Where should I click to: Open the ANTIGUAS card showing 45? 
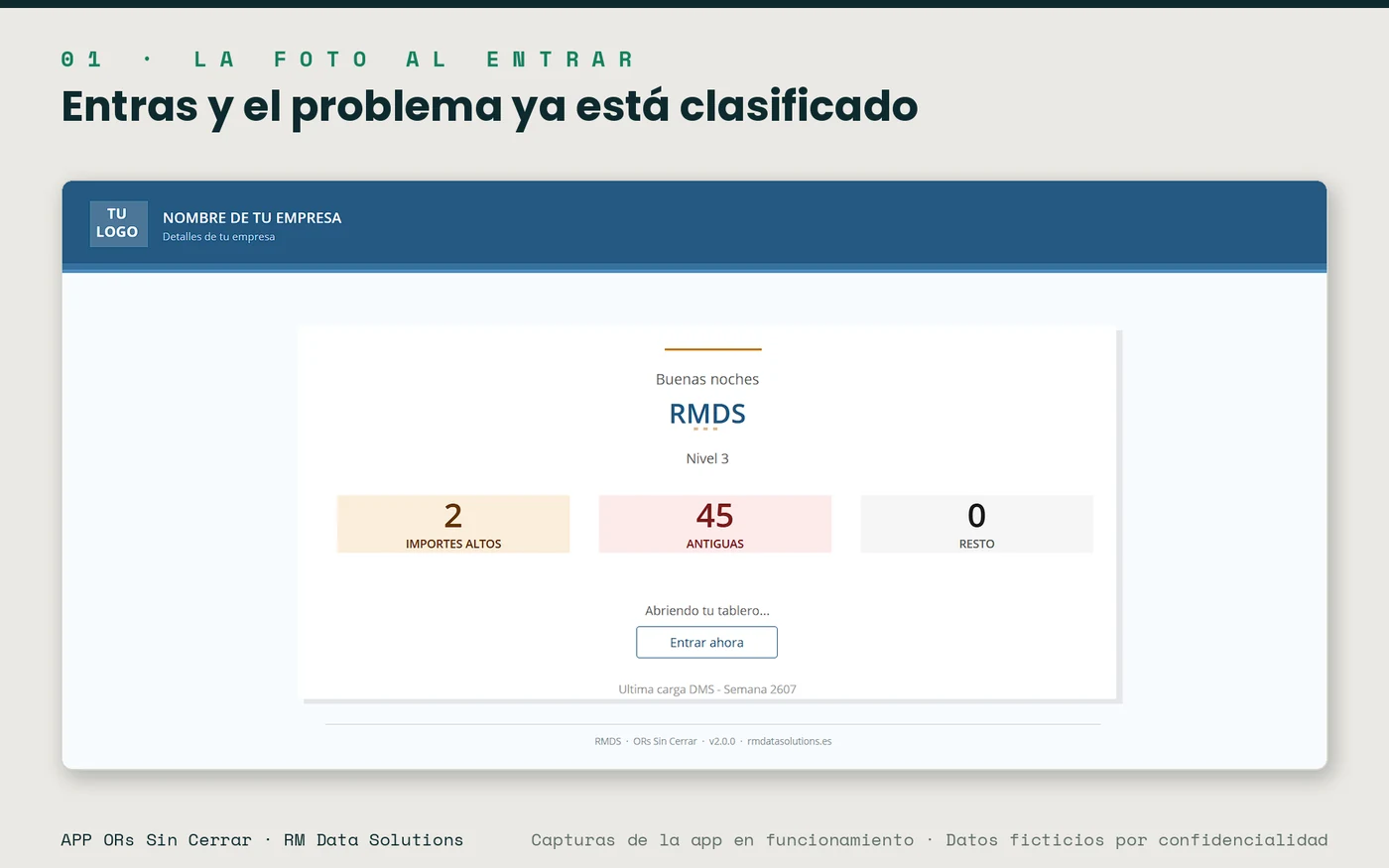[715, 524]
